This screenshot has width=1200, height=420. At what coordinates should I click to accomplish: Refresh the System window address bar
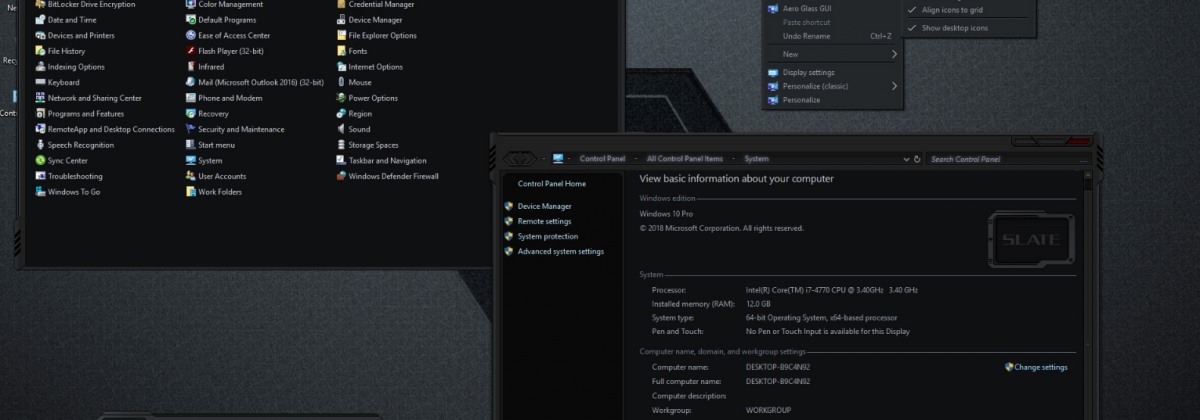click(917, 158)
